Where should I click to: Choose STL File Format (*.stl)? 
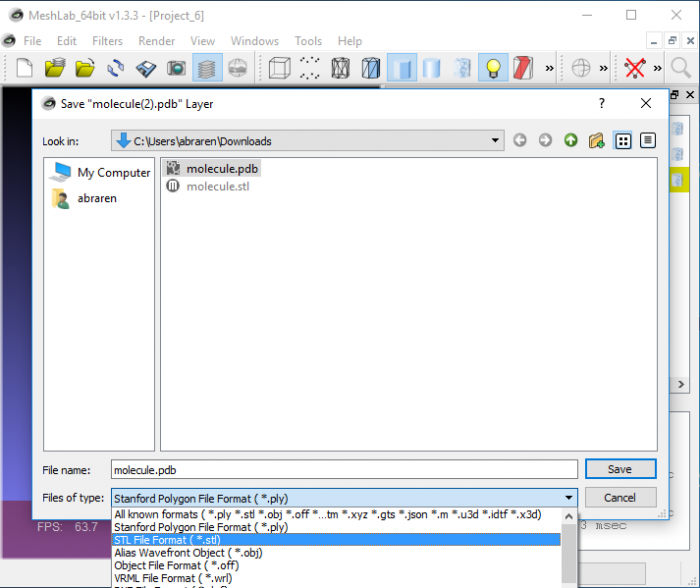pyautogui.click(x=337, y=540)
